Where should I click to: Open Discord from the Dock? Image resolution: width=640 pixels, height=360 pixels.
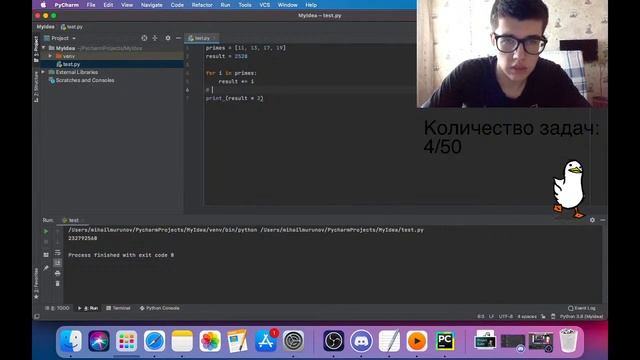[x=361, y=340]
